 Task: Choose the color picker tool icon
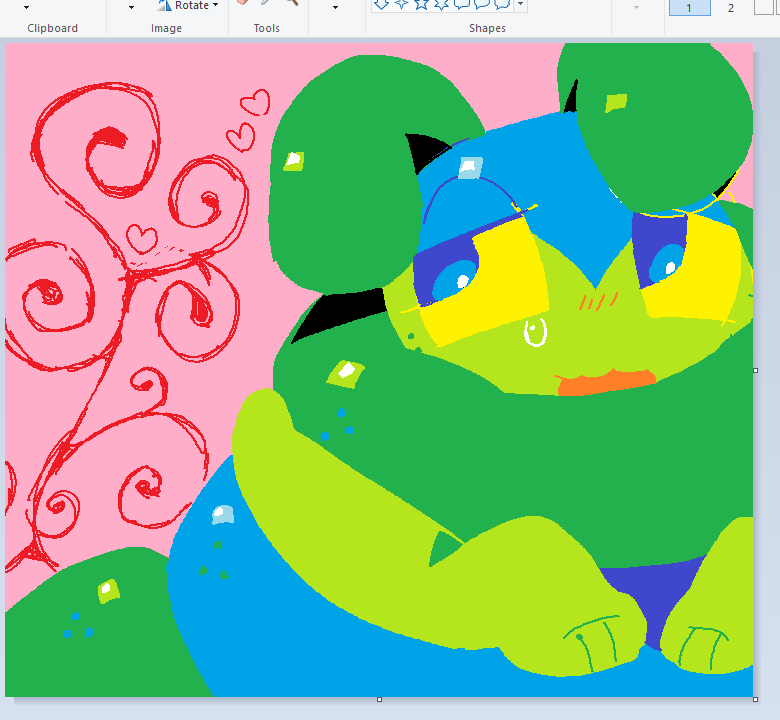pyautogui.click(x=266, y=2)
